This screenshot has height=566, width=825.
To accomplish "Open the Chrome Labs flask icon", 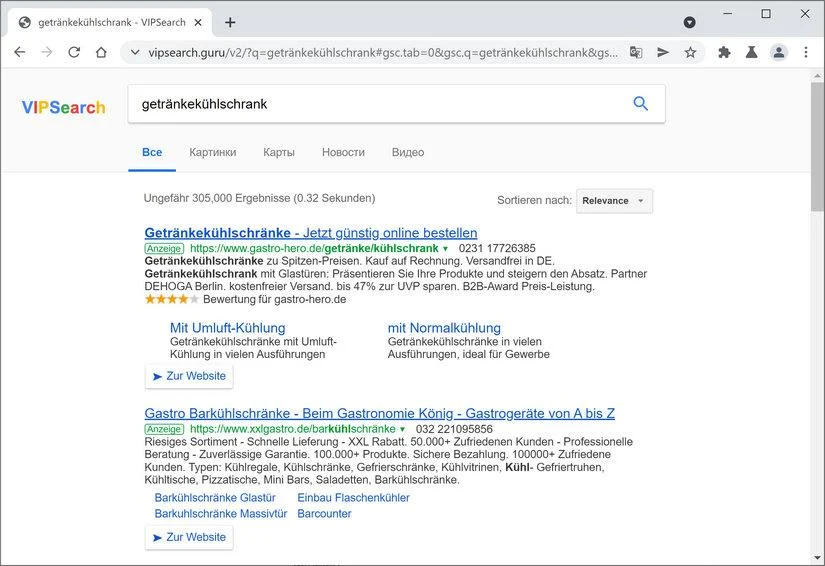I will coord(751,52).
